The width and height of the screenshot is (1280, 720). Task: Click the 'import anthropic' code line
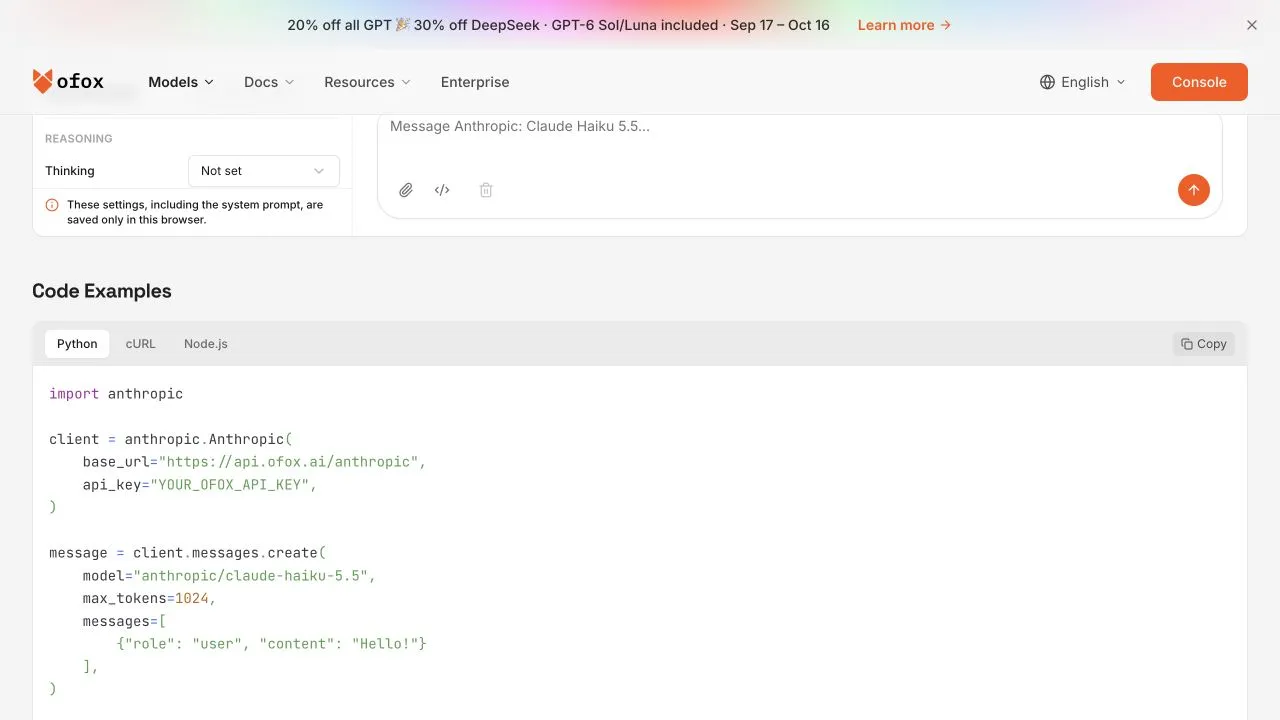(x=116, y=394)
